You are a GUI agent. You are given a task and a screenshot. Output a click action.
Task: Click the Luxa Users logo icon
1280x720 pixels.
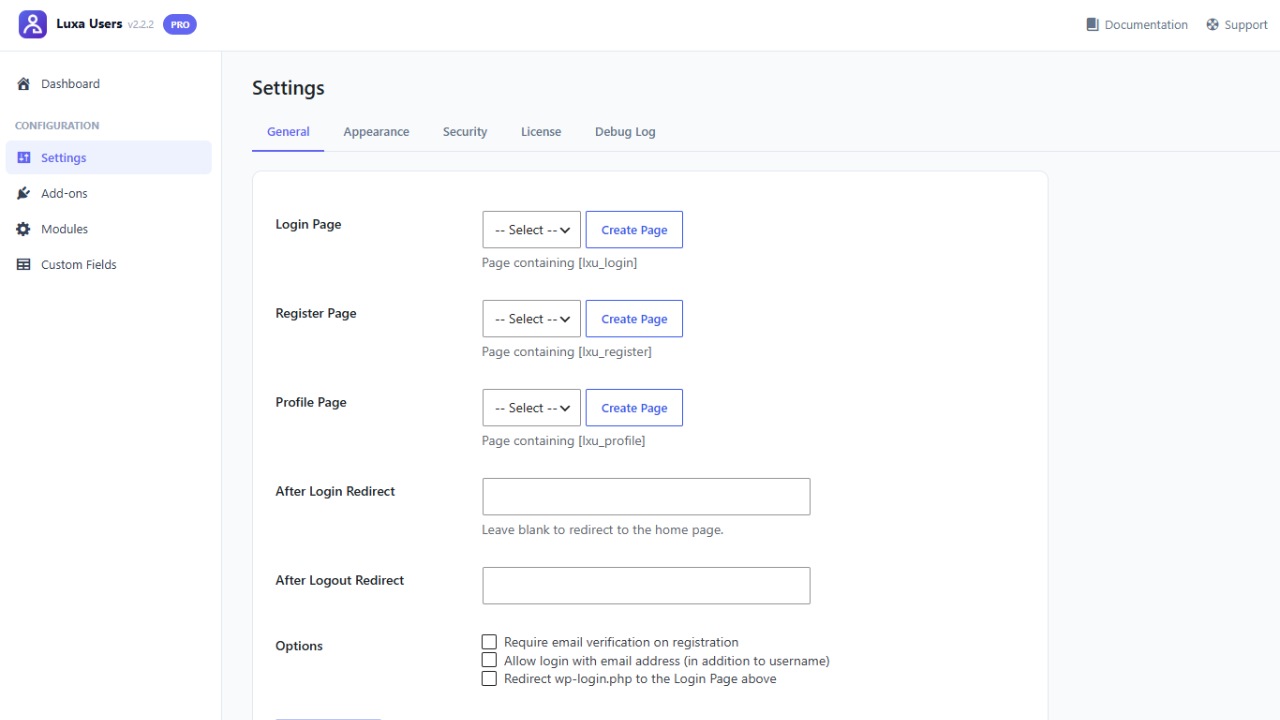pyautogui.click(x=33, y=25)
